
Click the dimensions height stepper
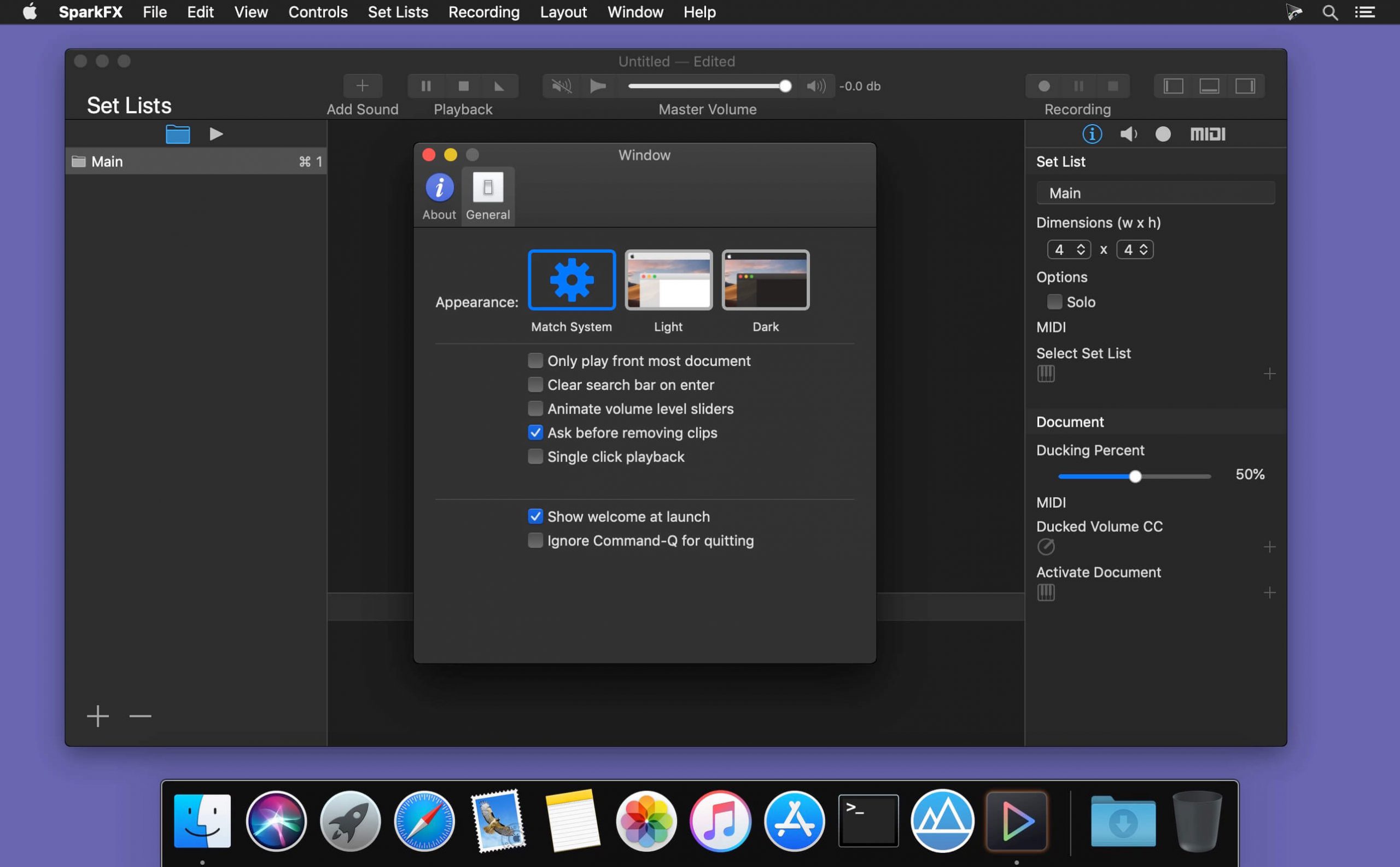click(1143, 249)
